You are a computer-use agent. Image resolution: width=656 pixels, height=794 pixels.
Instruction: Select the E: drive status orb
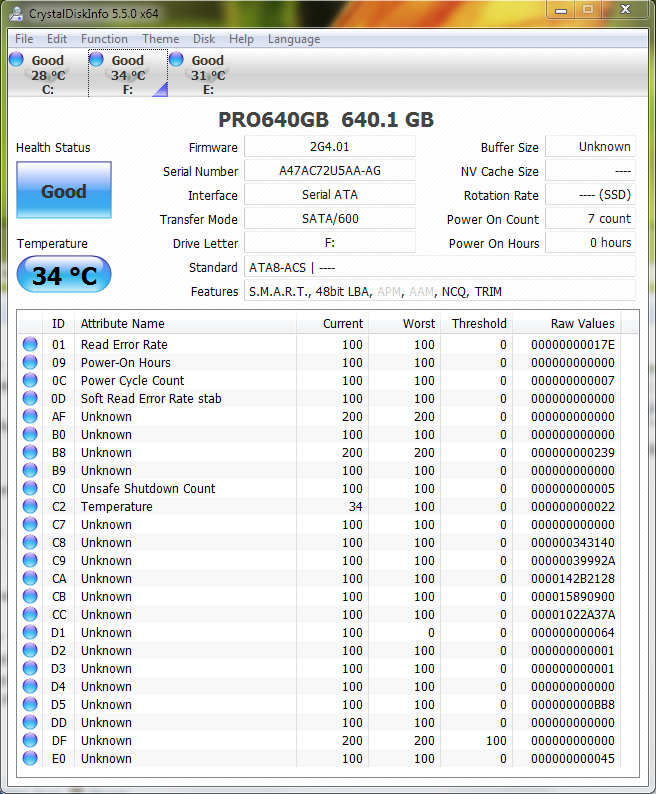point(177,60)
